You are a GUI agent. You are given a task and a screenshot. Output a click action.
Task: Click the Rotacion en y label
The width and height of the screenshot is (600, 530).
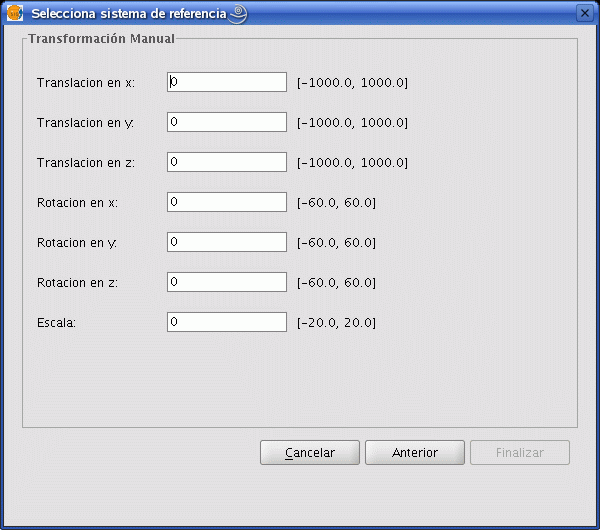coord(77,243)
